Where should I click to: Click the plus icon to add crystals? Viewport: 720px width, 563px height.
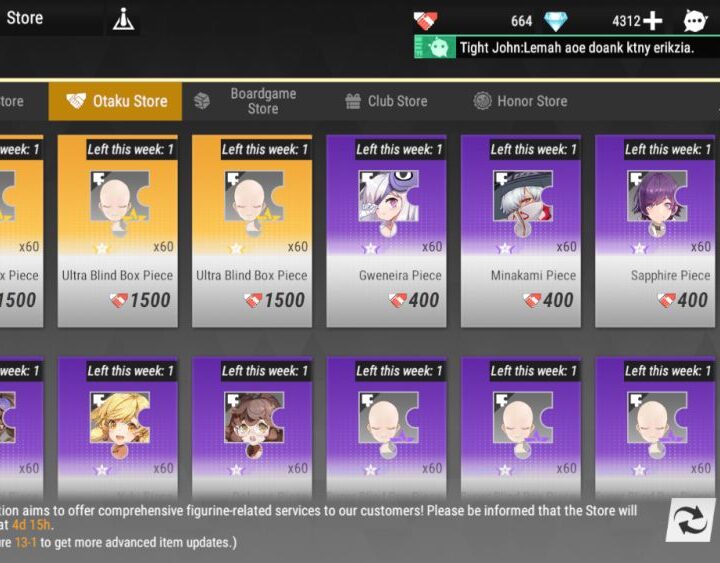(x=652, y=21)
